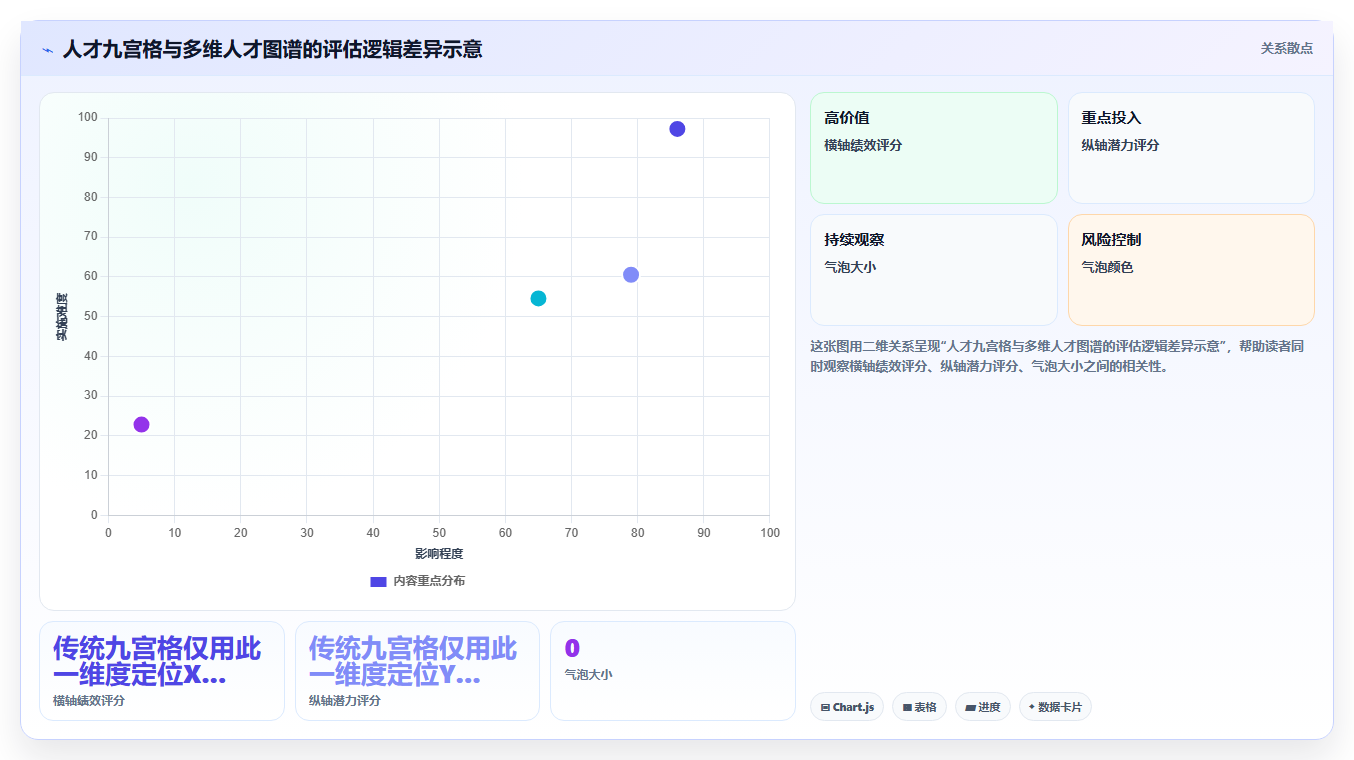Open the 风险控制 card
The image size is (1354, 760).
point(1191,270)
